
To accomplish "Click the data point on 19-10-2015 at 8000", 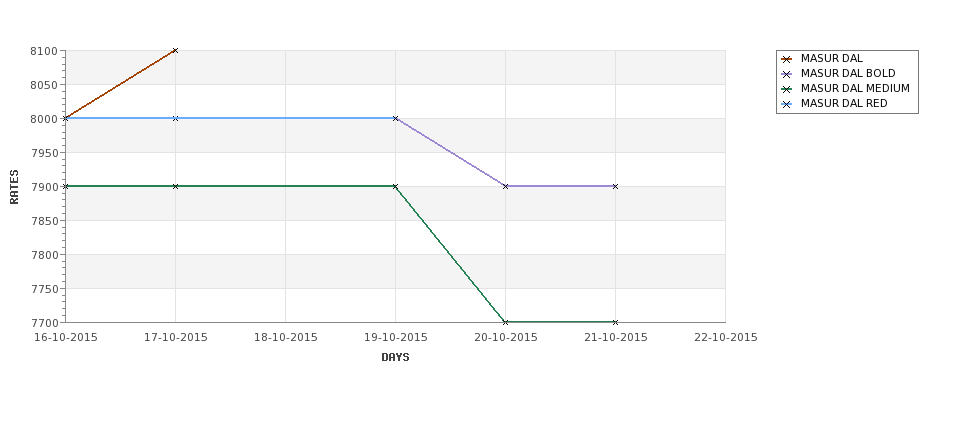I will pos(395,118).
